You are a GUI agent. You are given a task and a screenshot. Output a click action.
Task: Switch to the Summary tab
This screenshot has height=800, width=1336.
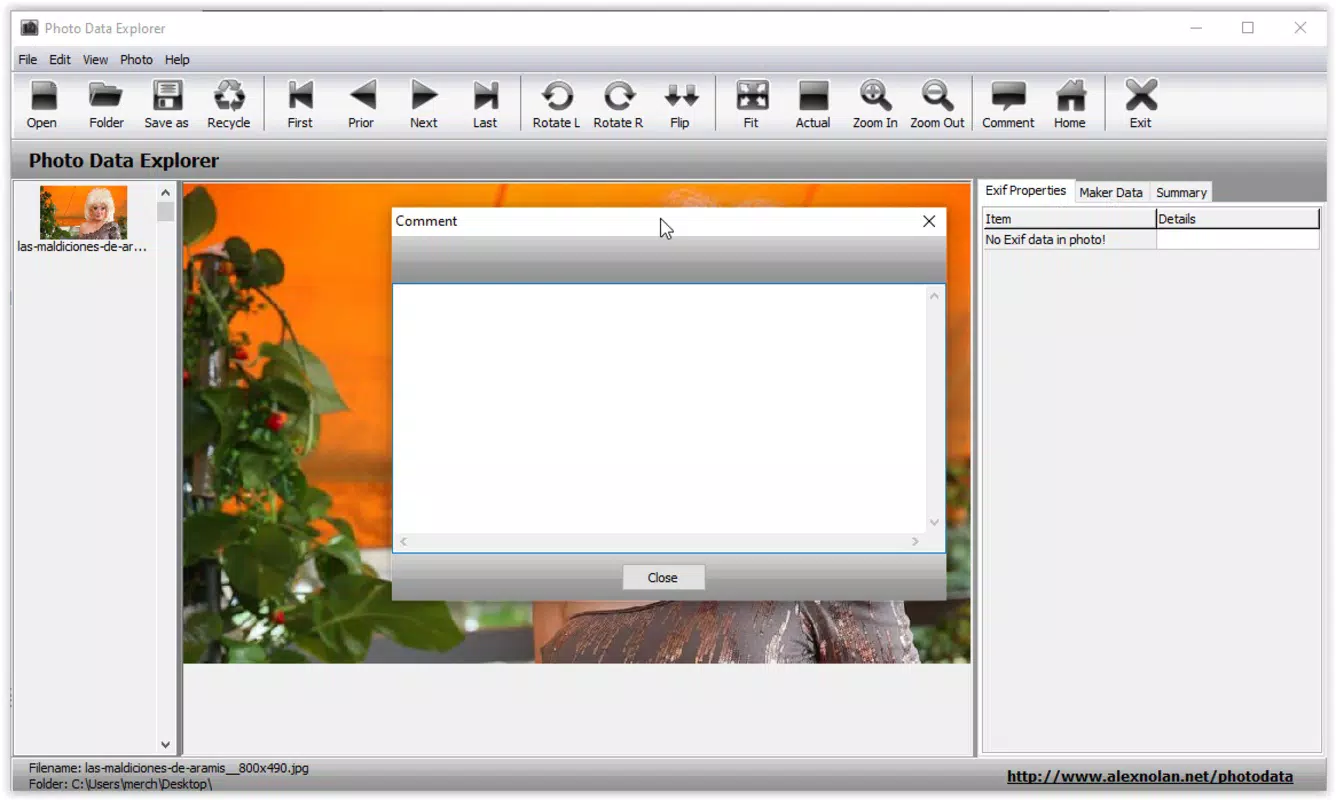[1181, 193]
